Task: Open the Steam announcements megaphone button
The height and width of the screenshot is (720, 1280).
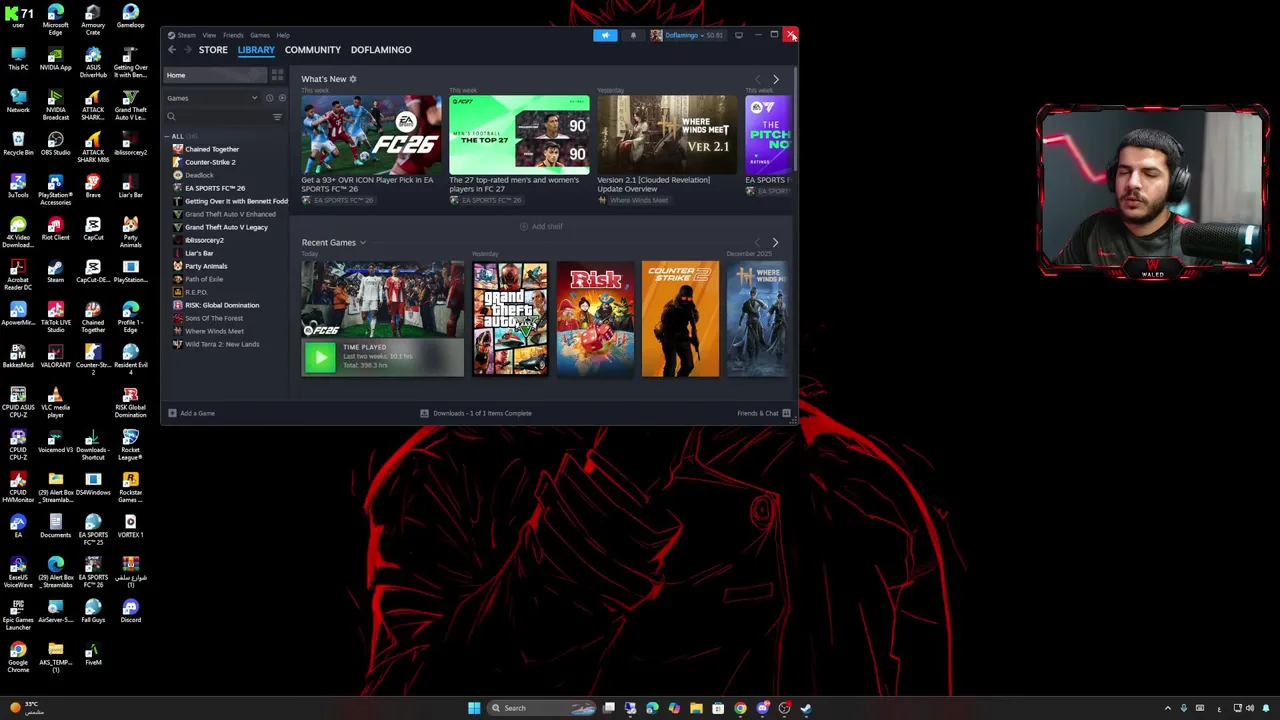Action: tap(605, 35)
